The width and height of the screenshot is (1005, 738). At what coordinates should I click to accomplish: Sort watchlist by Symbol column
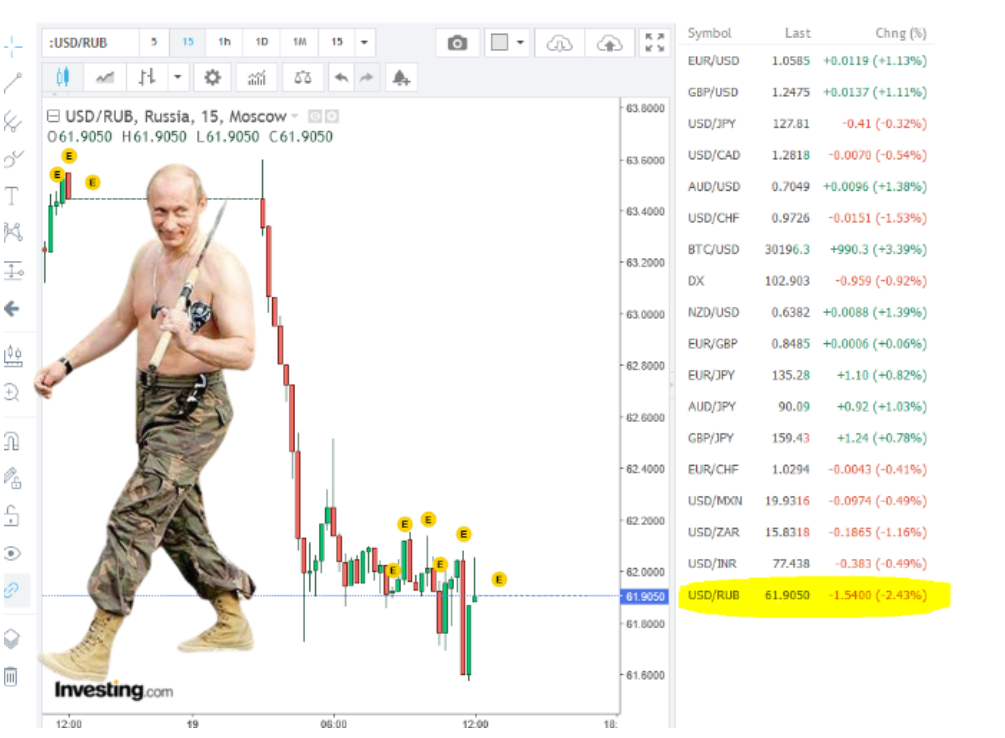(x=709, y=33)
